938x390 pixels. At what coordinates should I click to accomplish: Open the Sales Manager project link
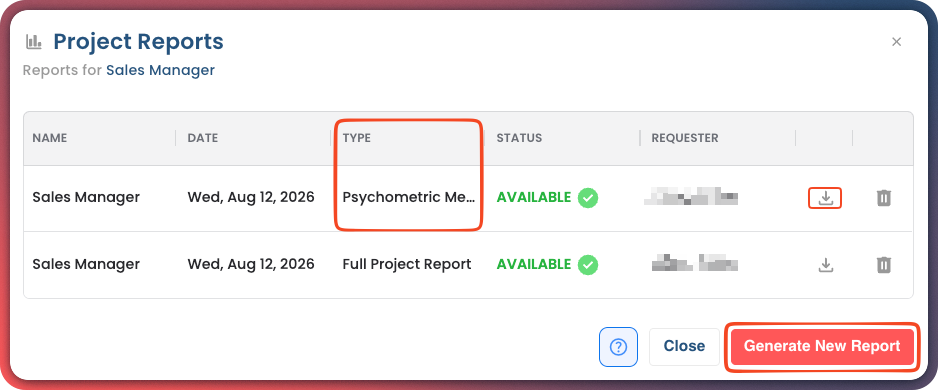point(160,70)
